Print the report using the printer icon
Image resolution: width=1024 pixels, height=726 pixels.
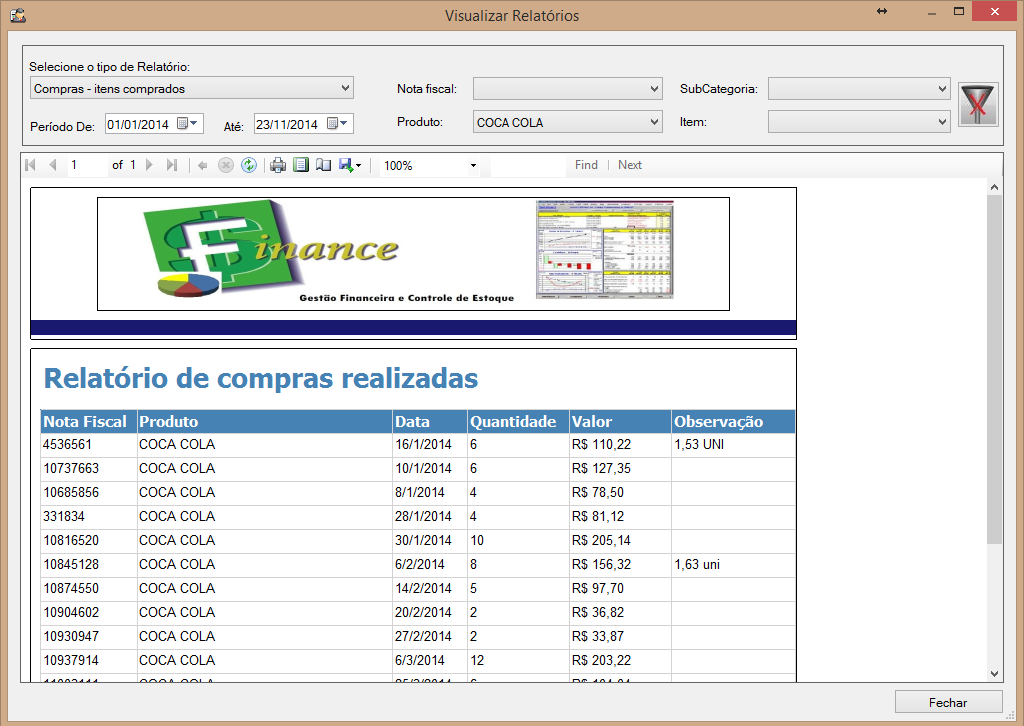278,165
